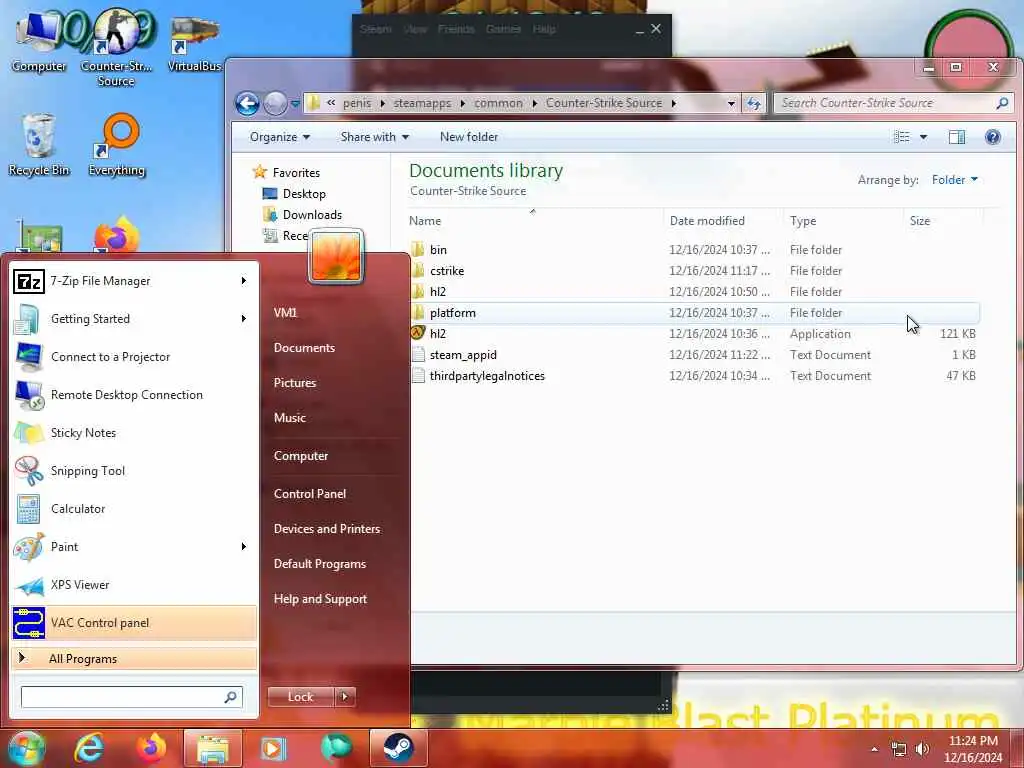Open Windows Media Player taskbar icon
This screenshot has height=768, width=1024.
click(x=274, y=748)
